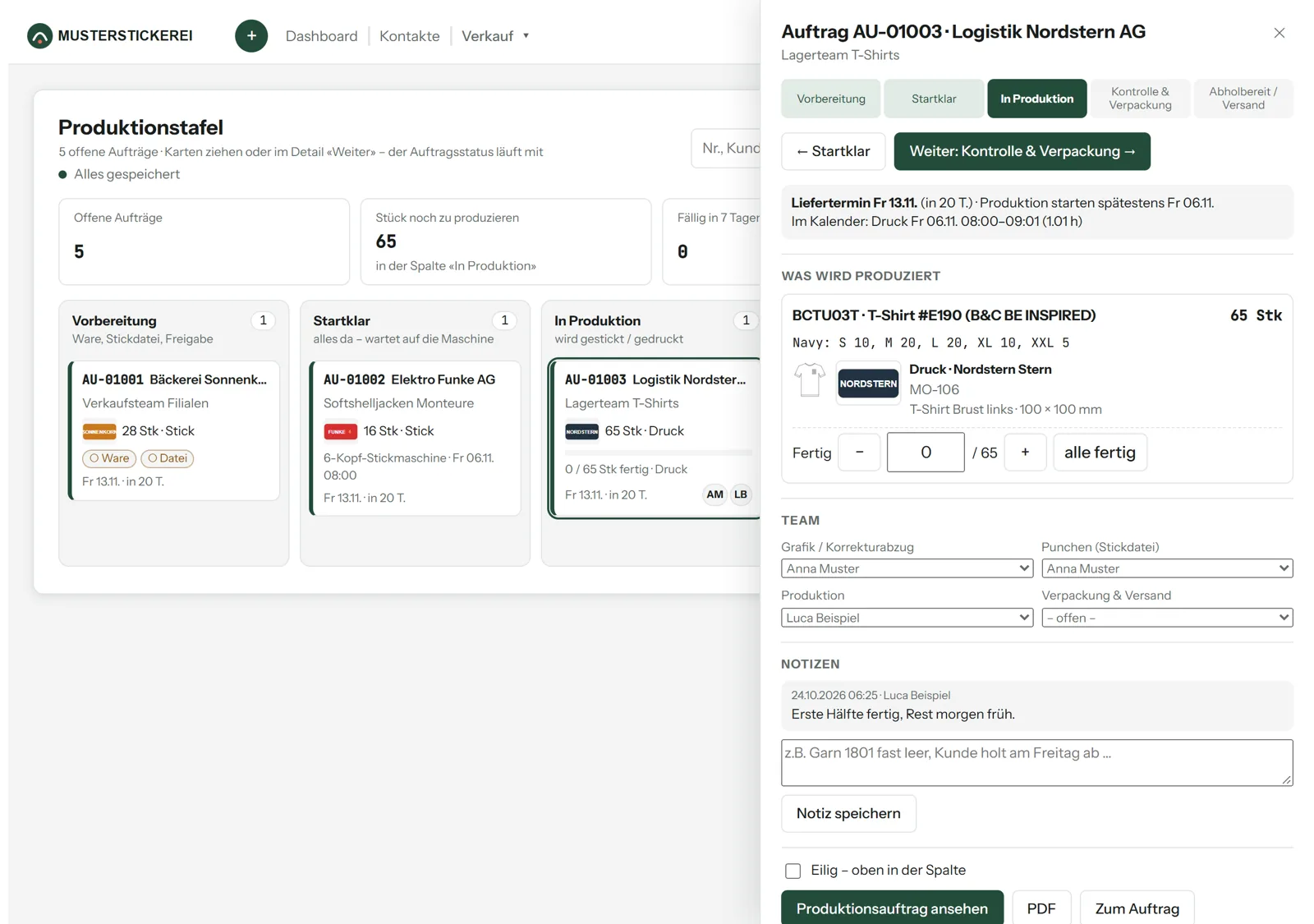Click the progress bar on AU-01003 card

click(659, 453)
